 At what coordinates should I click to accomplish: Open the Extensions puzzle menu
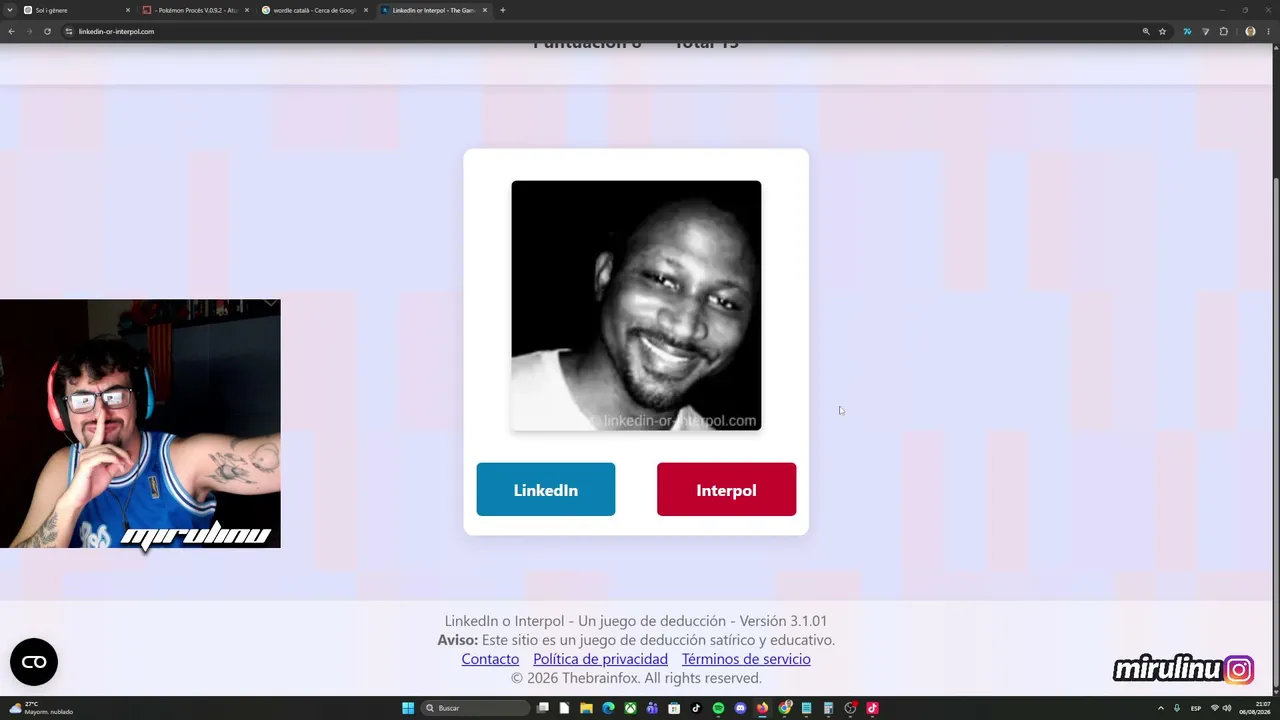pyautogui.click(x=1223, y=31)
